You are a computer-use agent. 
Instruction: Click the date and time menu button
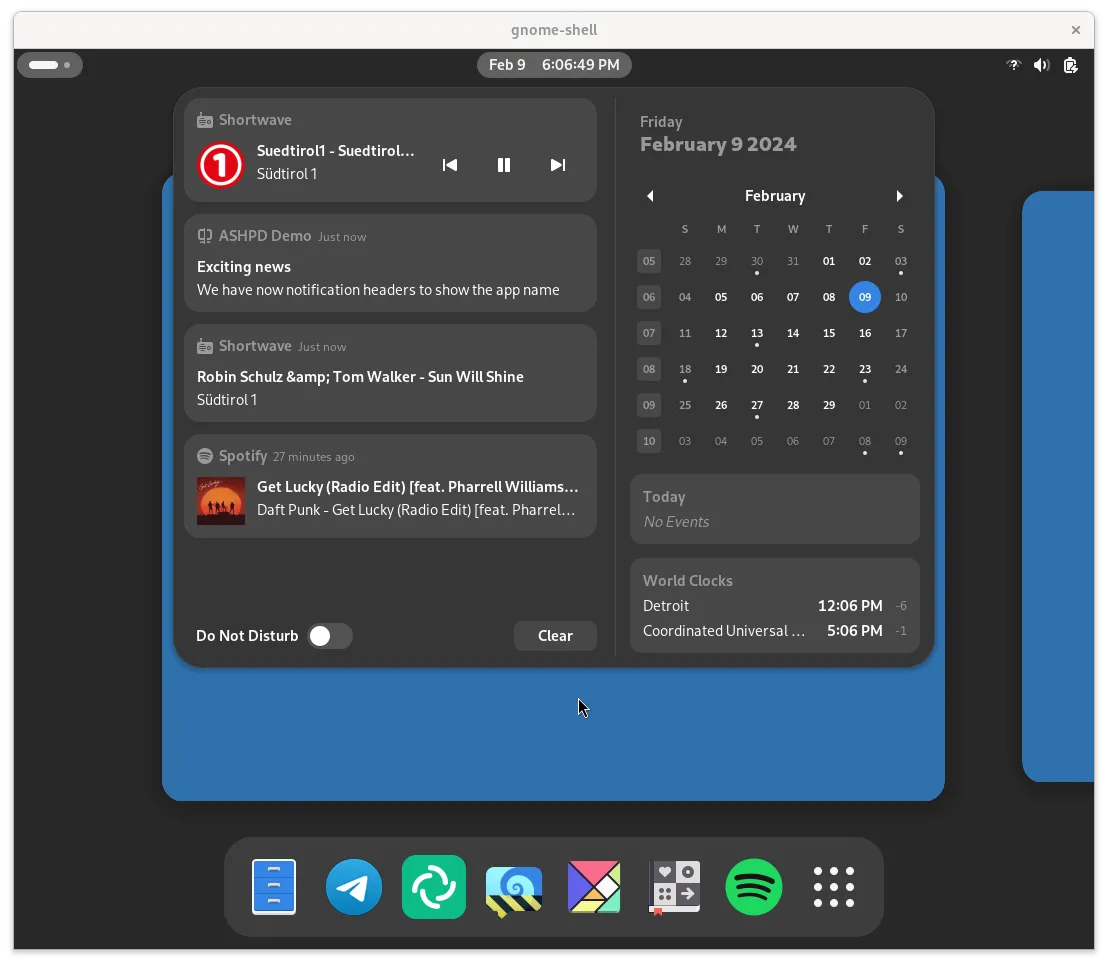(x=554, y=65)
